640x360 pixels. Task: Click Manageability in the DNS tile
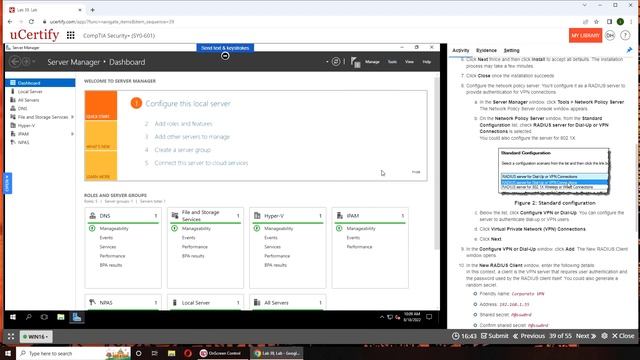[114, 229]
